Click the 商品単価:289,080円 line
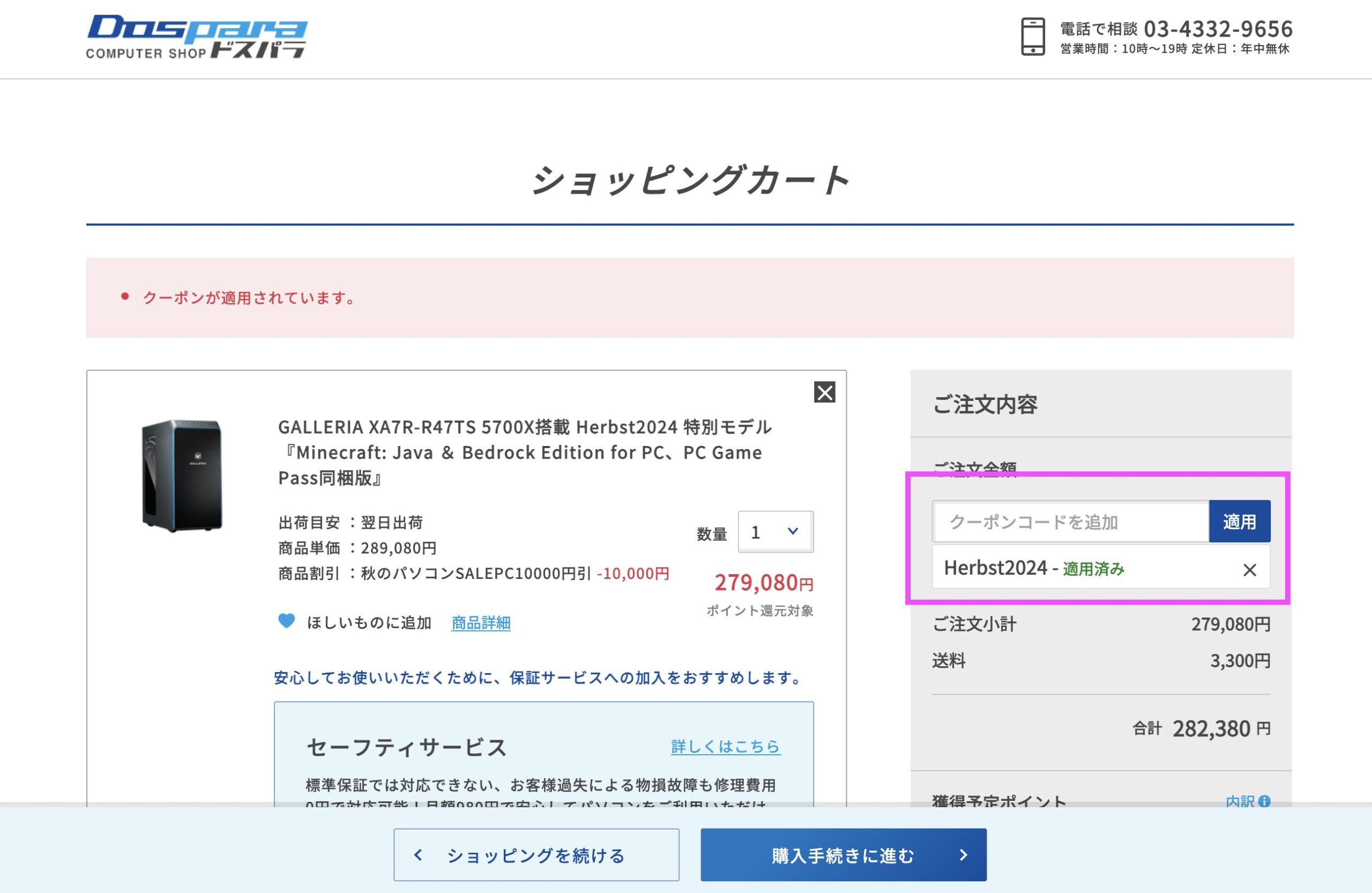The height and width of the screenshot is (893, 1372). point(357,548)
